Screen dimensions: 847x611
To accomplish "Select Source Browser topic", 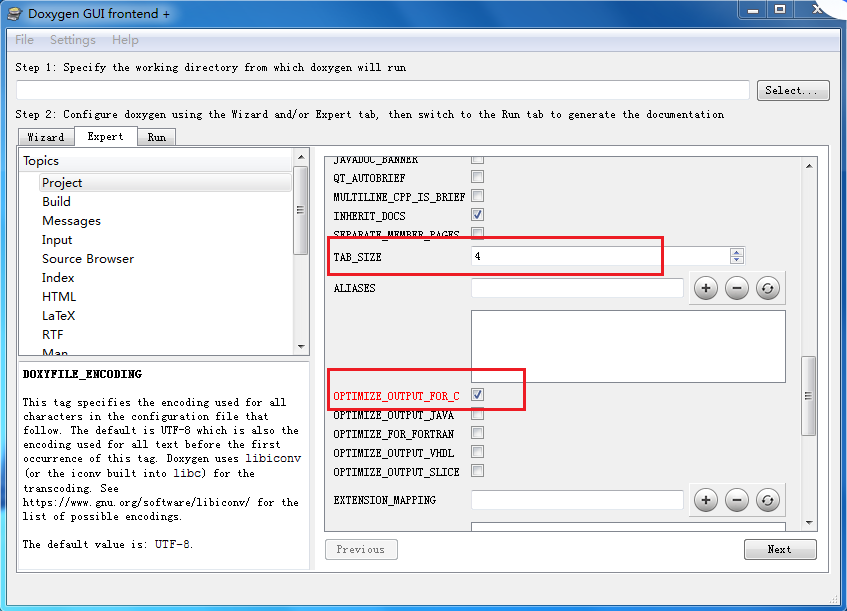I will coord(88,259).
